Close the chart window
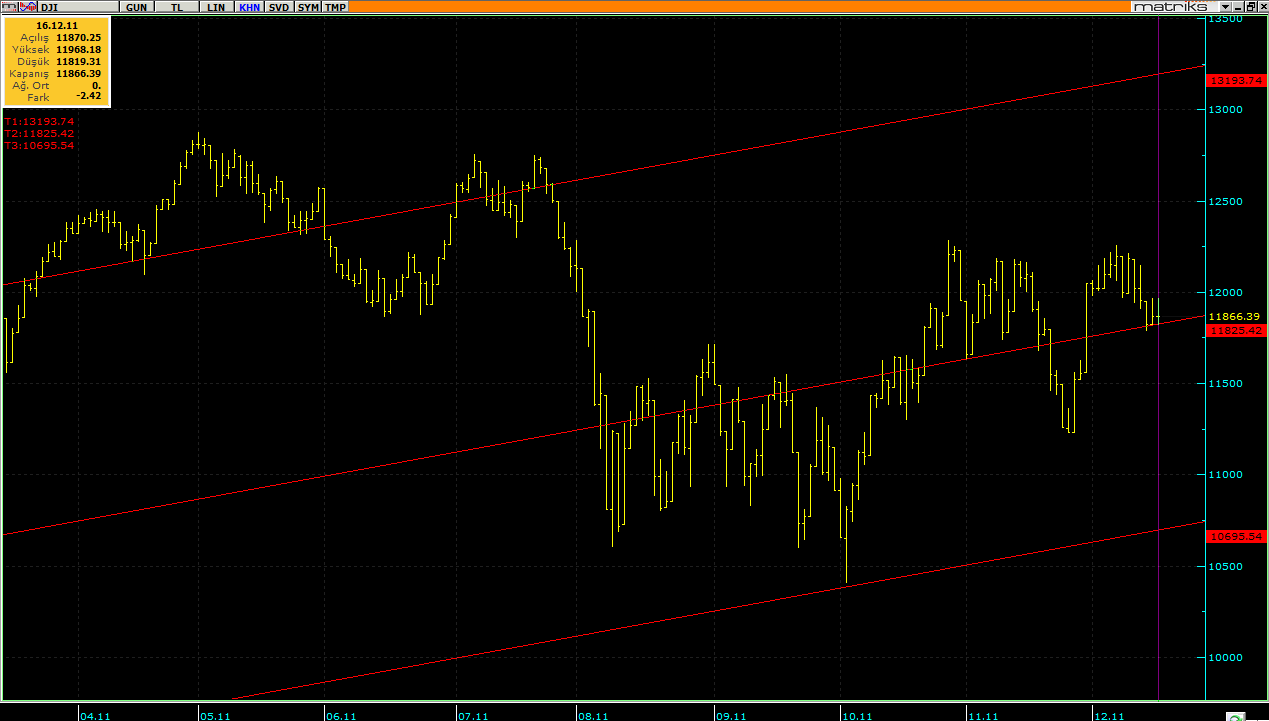 pyautogui.click(x=1262, y=7)
